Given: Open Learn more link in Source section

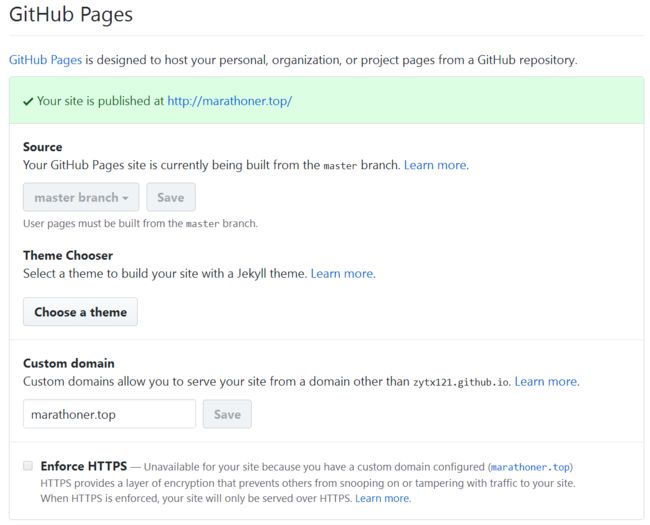Looking at the screenshot, I should pos(436,165).
